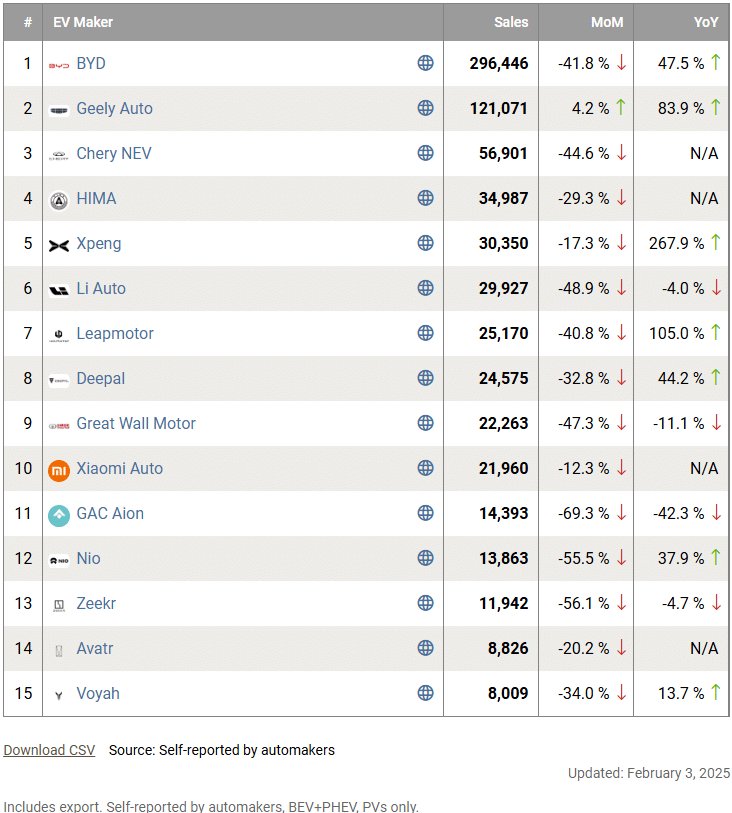The height and width of the screenshot is (813, 732).
Task: Click the GAC Aion teal logo
Action: 59,514
